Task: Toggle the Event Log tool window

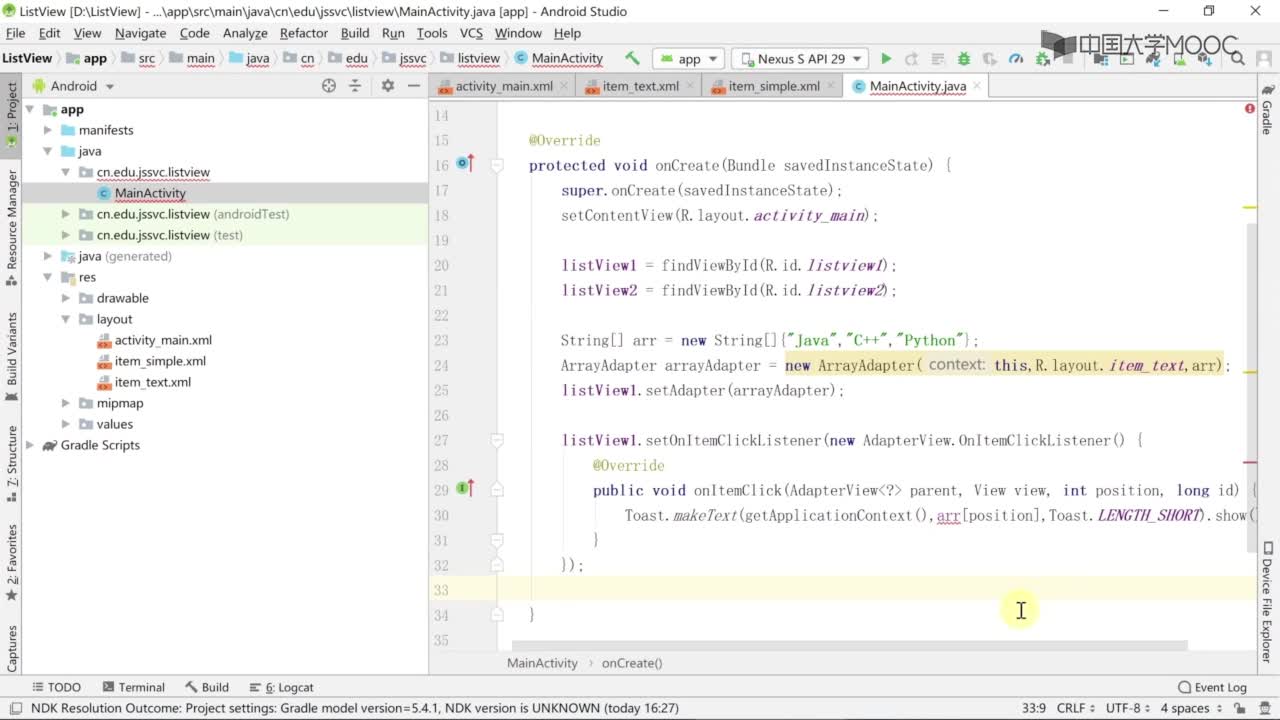Action: pos(1212,687)
